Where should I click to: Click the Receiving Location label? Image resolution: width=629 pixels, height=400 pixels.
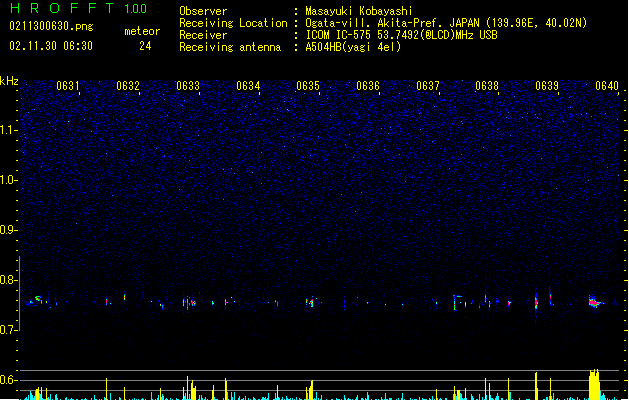tap(233, 23)
